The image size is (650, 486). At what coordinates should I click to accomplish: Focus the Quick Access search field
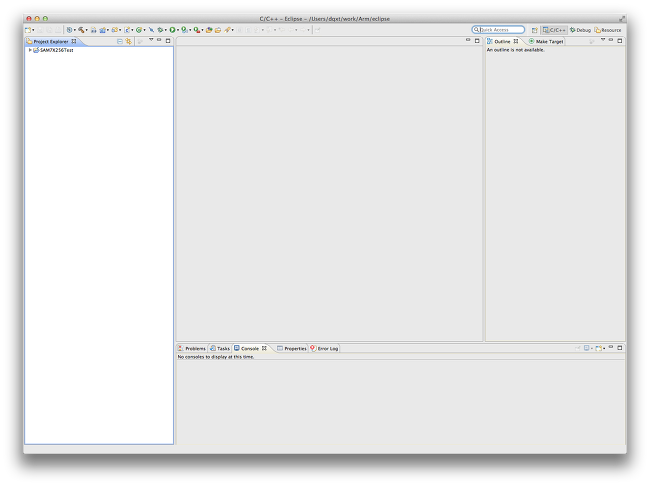pos(498,30)
